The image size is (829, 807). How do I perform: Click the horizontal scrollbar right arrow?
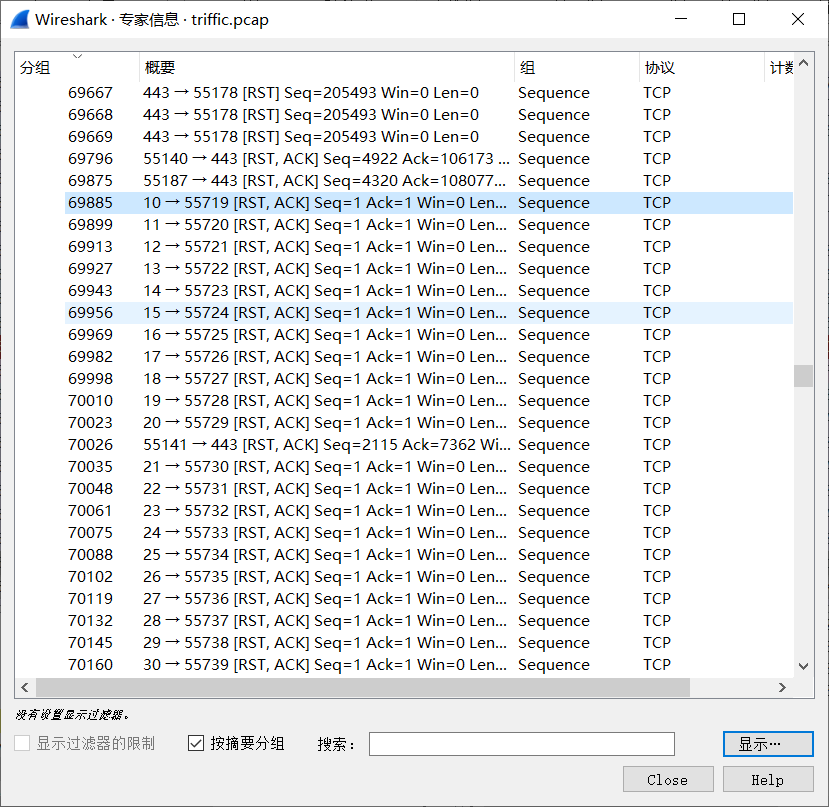782,687
